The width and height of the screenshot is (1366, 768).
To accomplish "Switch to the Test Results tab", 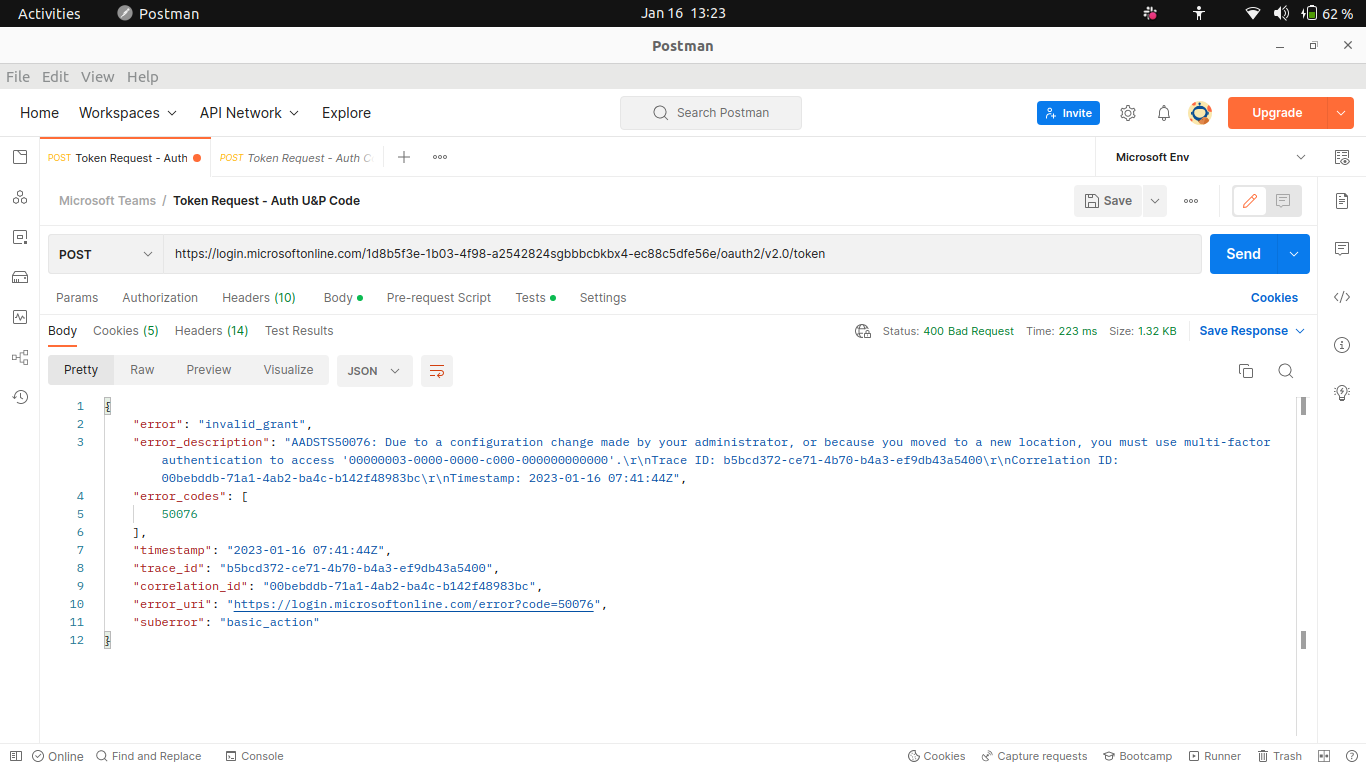I will pyautogui.click(x=299, y=331).
